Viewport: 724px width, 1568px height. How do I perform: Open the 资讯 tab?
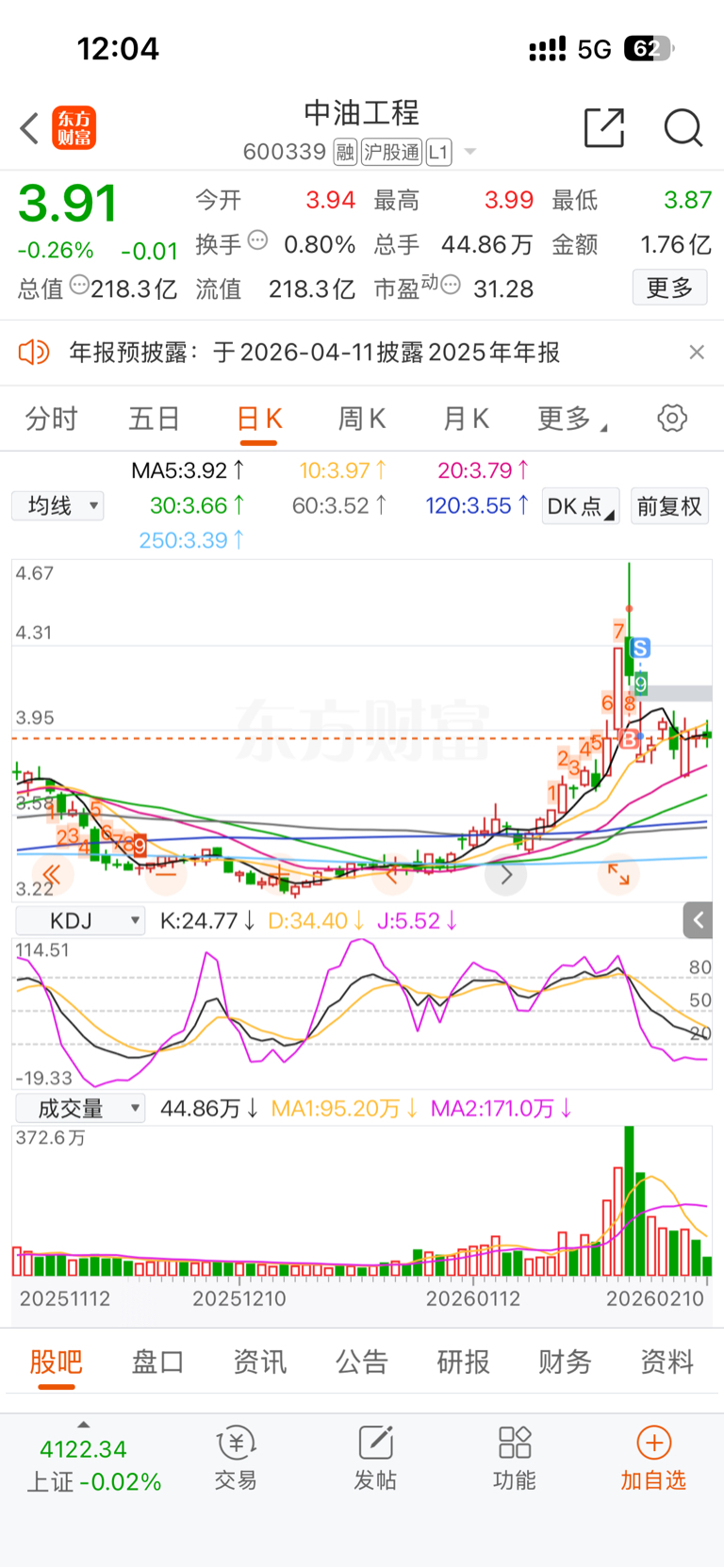[x=260, y=1362]
